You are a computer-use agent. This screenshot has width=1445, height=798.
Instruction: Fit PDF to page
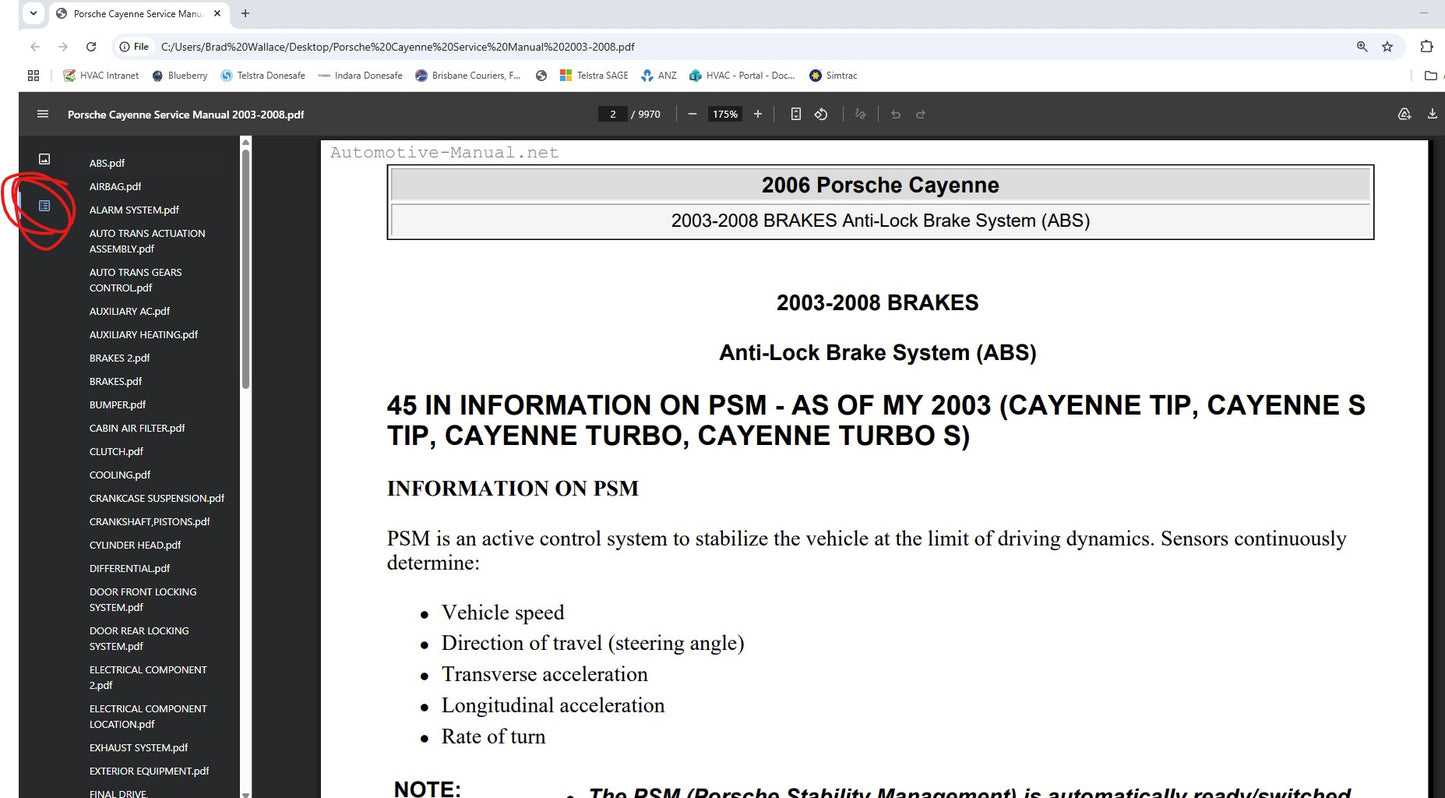coord(796,114)
